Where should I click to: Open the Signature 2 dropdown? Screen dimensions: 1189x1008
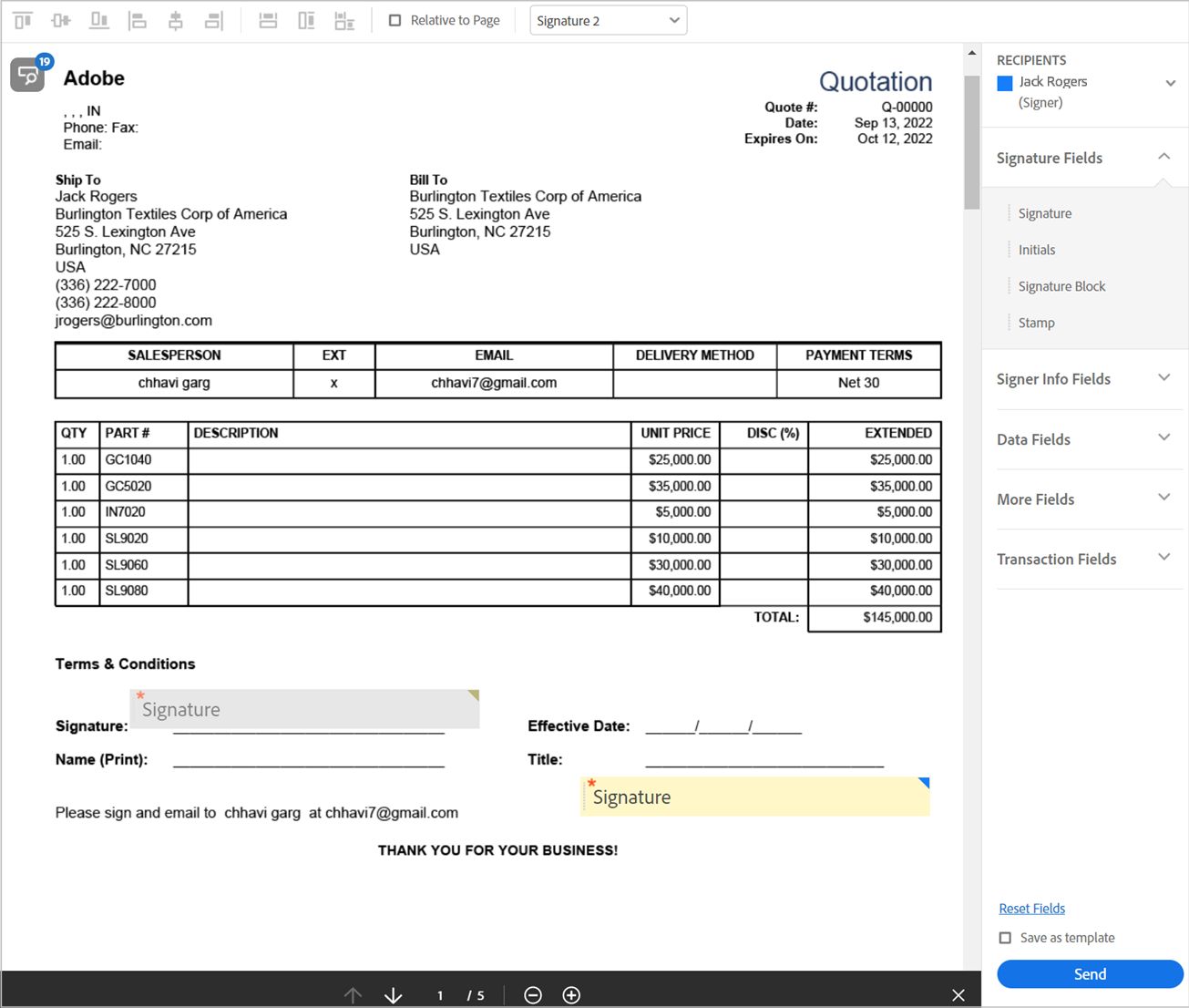[609, 20]
